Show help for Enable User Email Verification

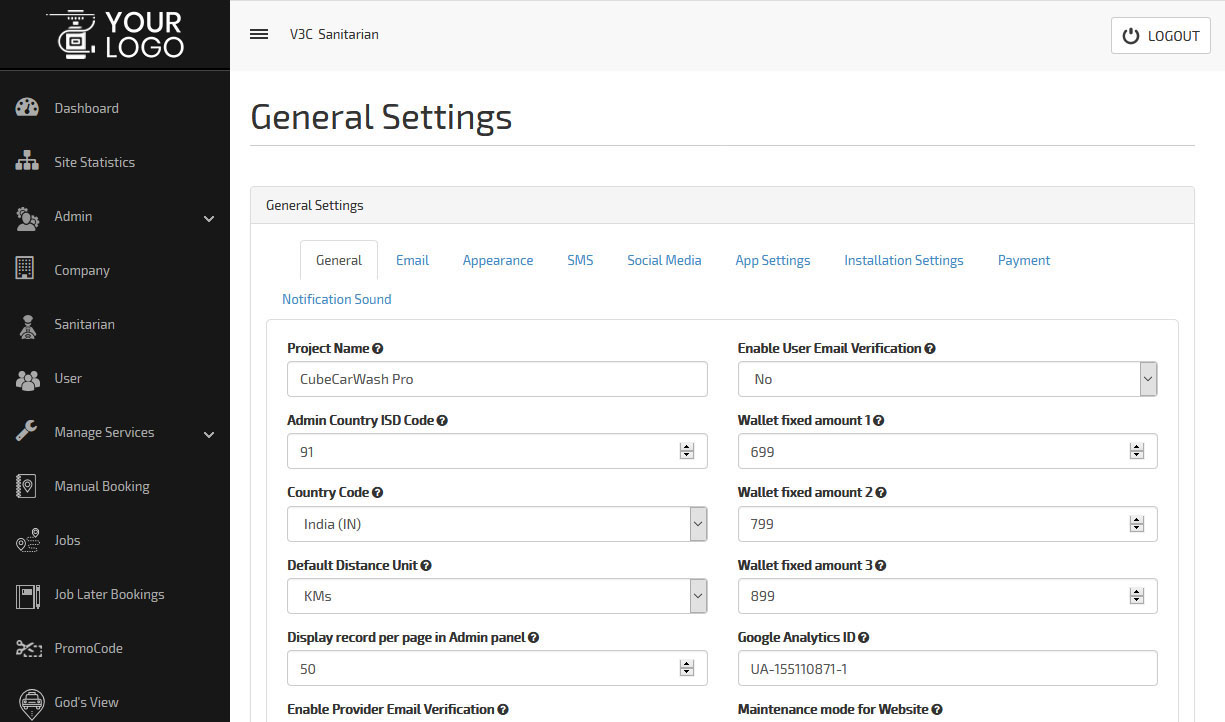click(x=930, y=349)
